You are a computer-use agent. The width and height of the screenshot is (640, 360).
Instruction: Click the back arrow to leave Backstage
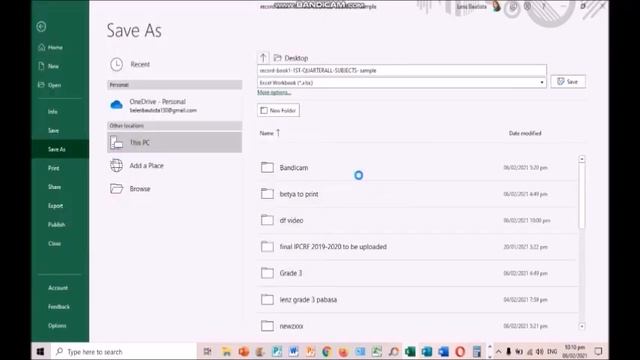tap(41, 27)
